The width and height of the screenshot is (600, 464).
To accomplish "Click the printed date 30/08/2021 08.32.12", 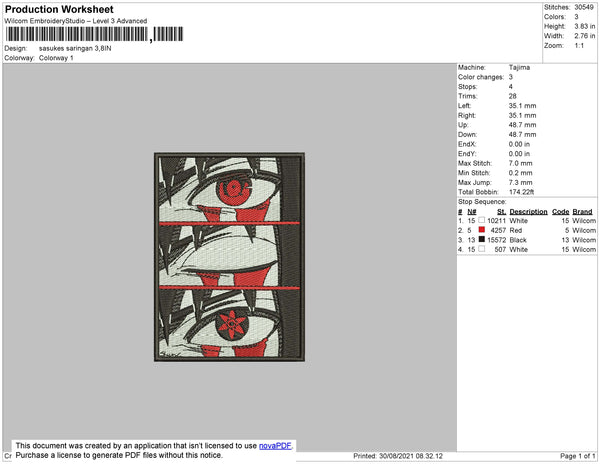I will (x=411, y=456).
